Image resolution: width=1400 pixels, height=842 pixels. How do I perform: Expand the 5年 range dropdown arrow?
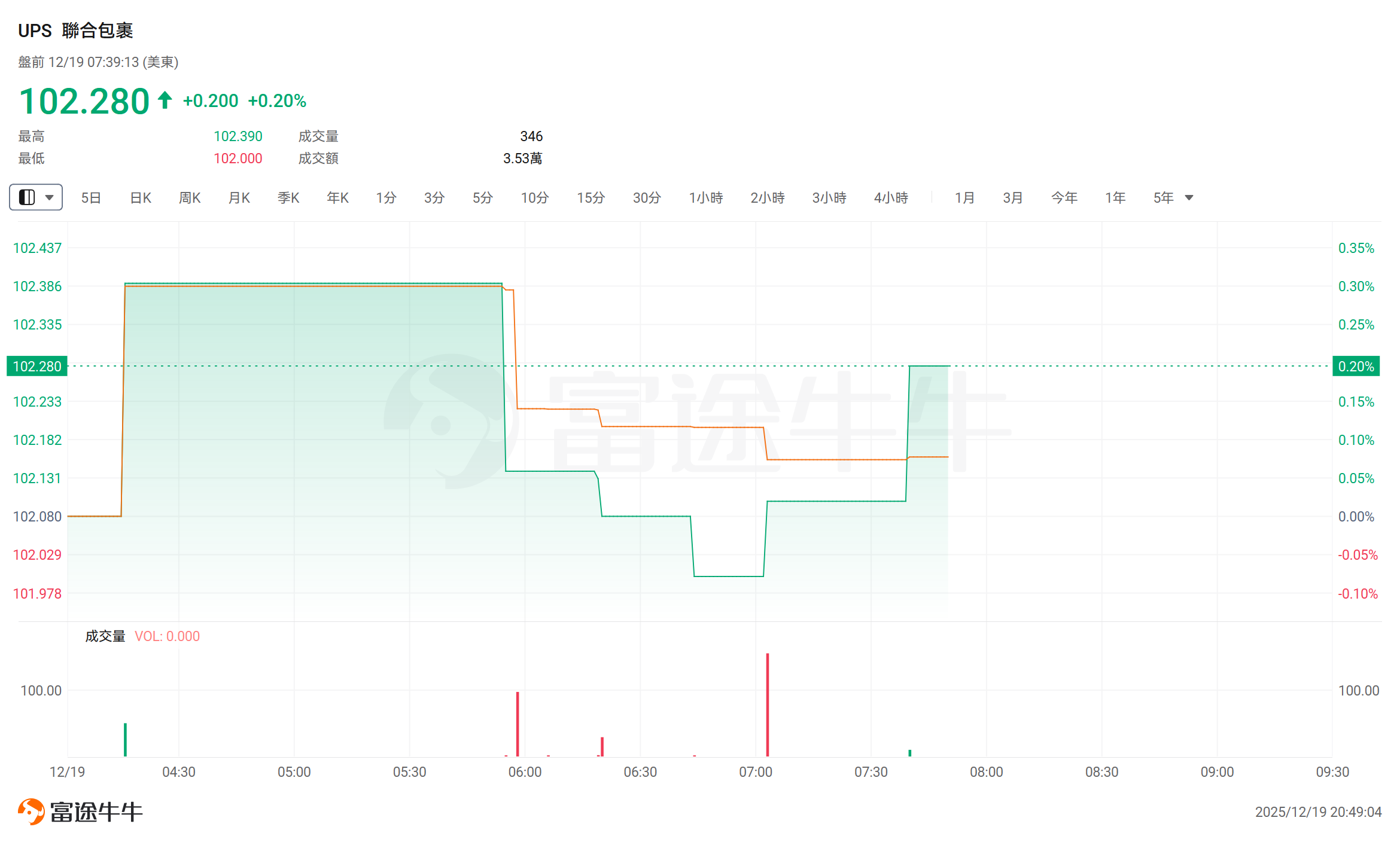pos(1189,197)
